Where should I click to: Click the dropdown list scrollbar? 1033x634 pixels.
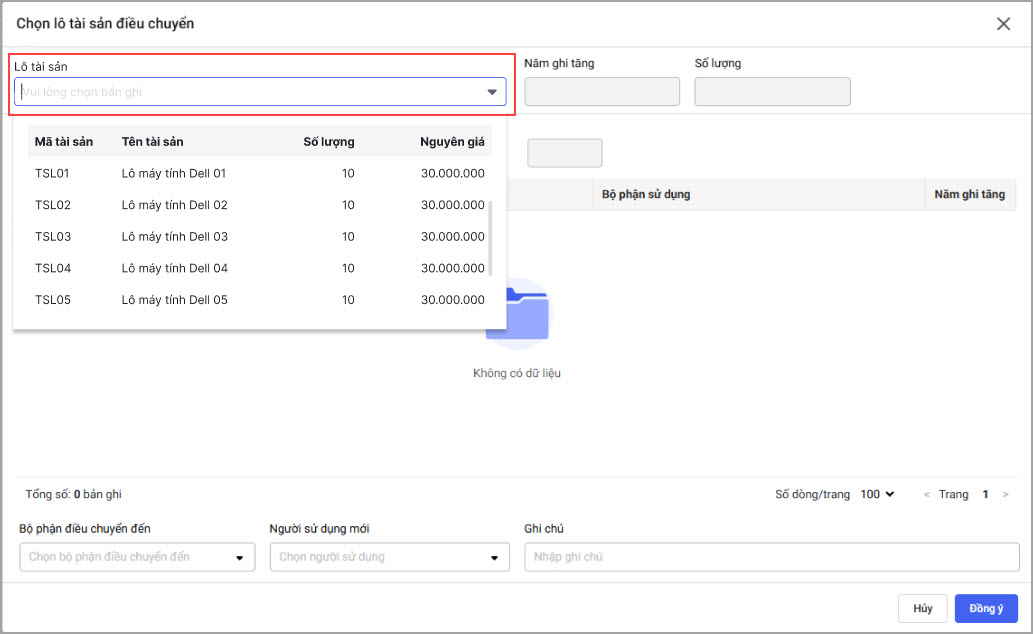pyautogui.click(x=489, y=238)
